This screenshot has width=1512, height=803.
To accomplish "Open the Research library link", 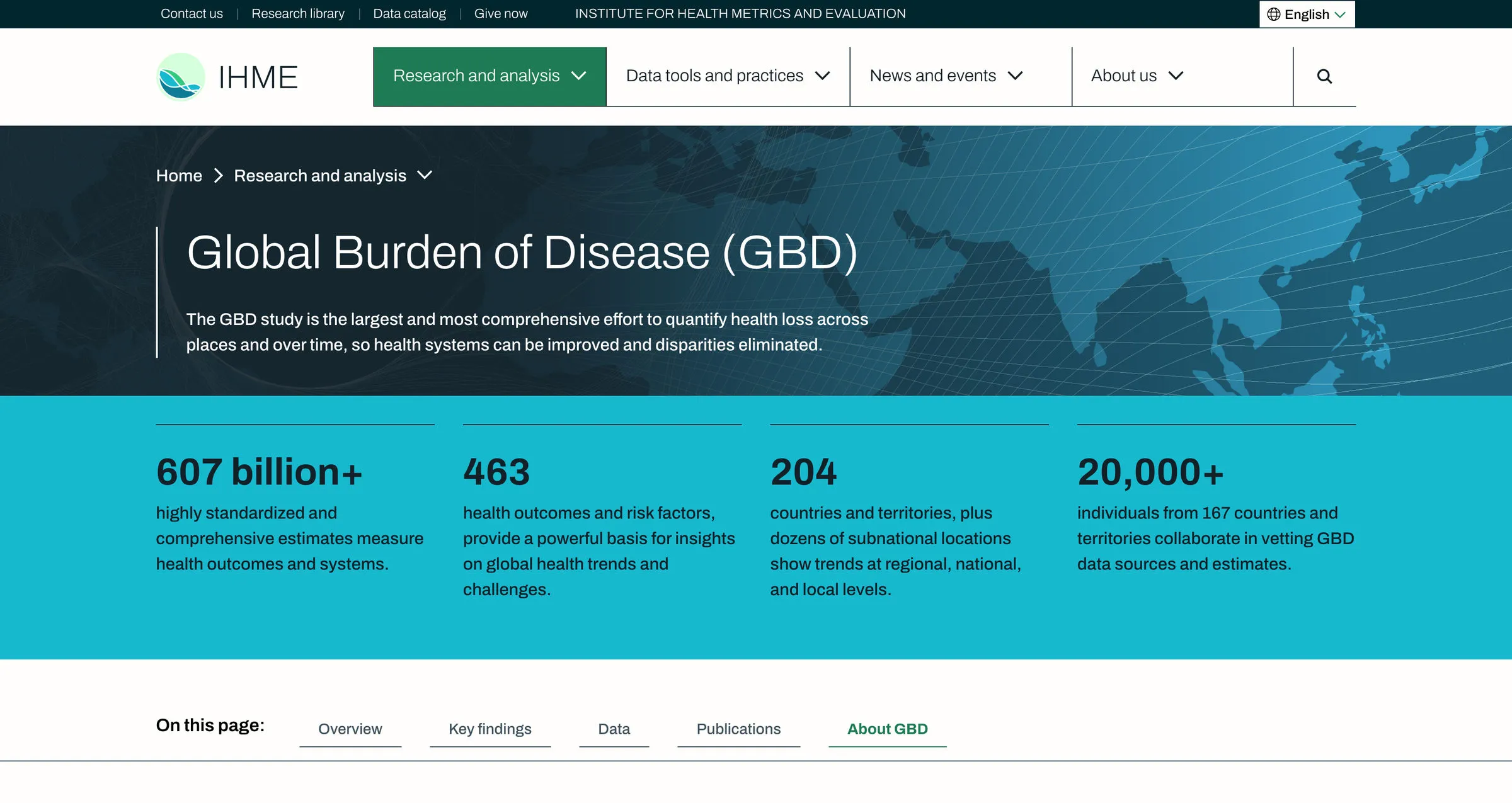I will pos(298,13).
